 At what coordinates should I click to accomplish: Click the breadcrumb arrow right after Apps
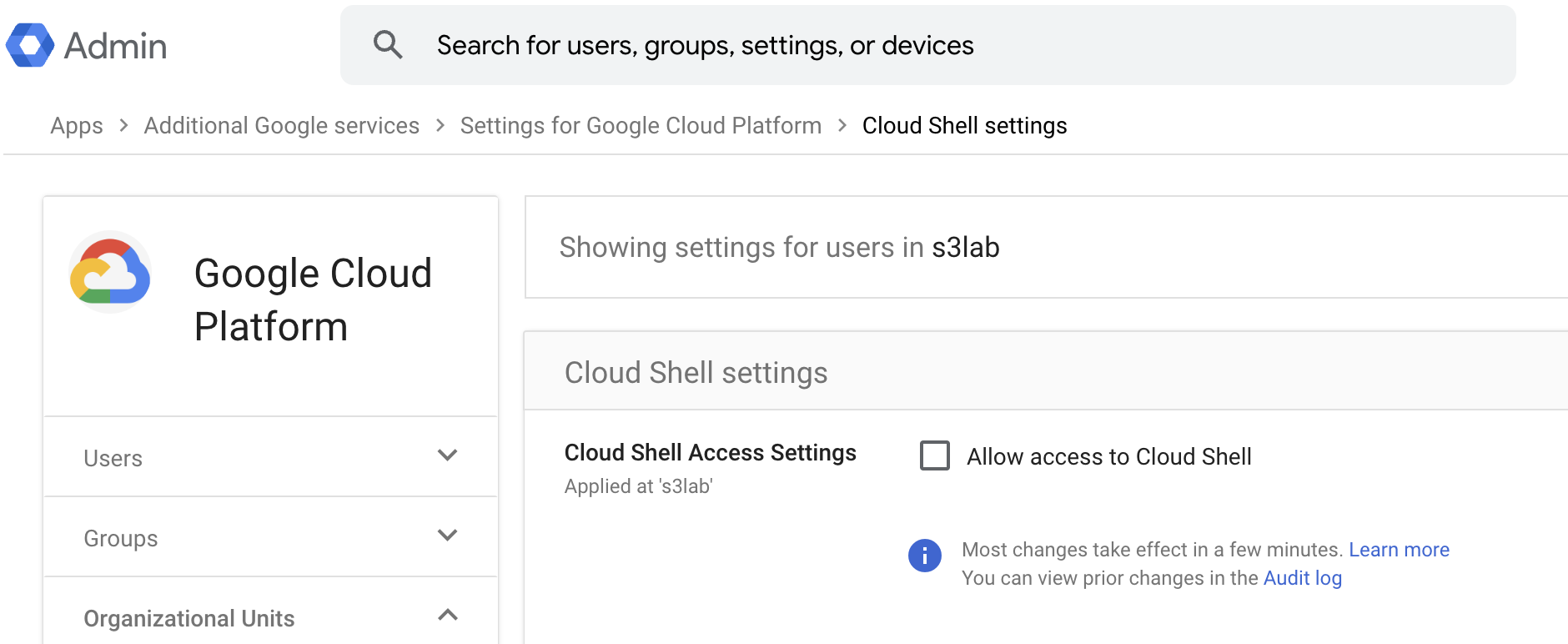123,125
